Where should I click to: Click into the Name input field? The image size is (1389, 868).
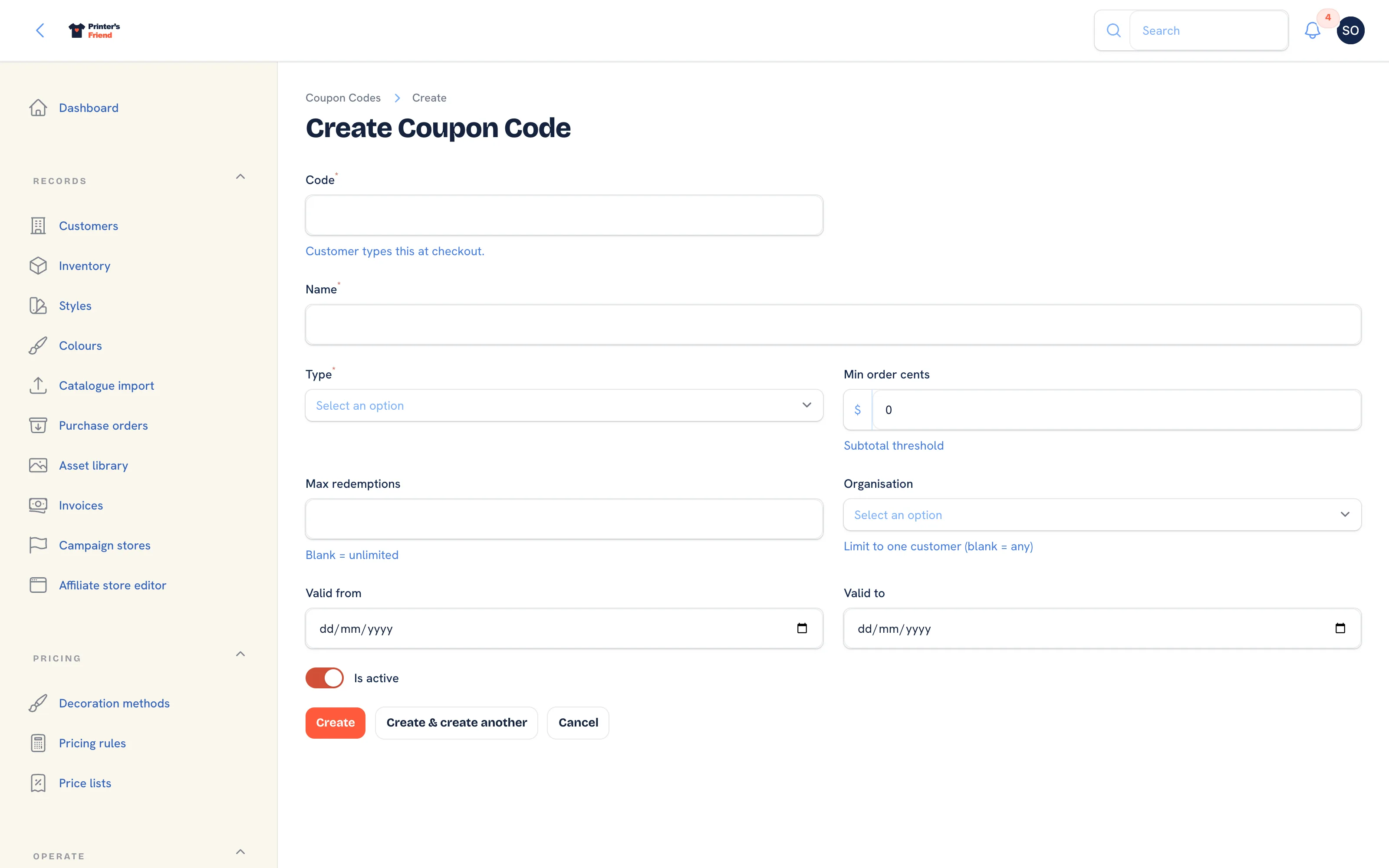click(x=833, y=324)
